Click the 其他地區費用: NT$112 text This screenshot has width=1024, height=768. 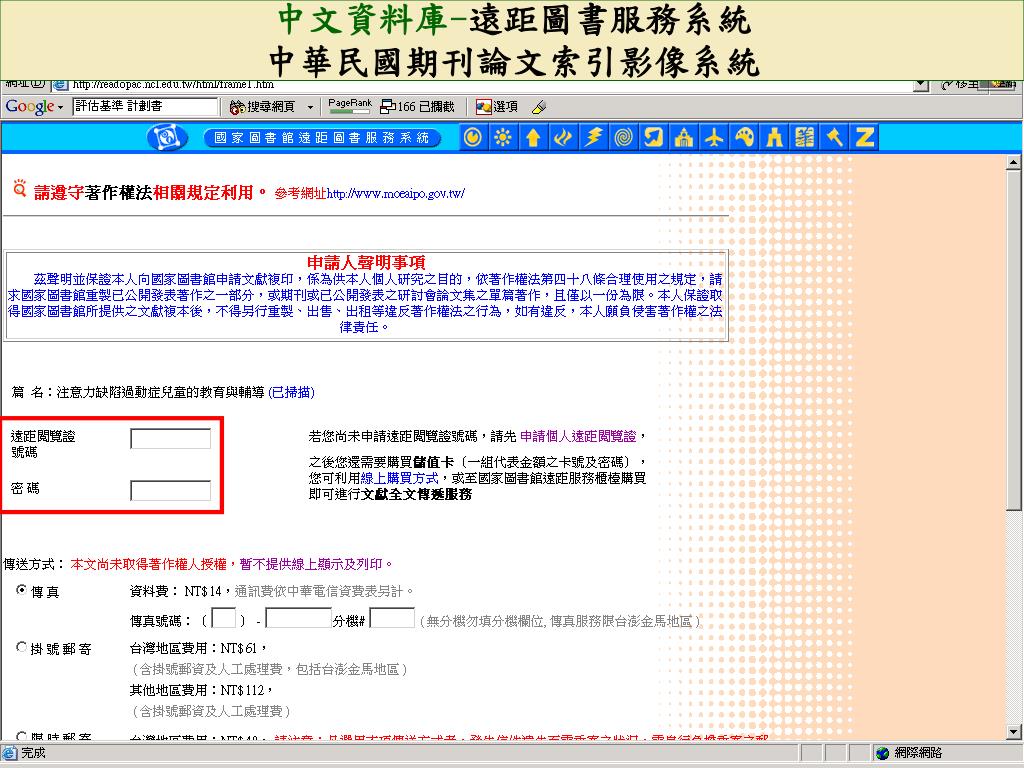click(x=200, y=690)
